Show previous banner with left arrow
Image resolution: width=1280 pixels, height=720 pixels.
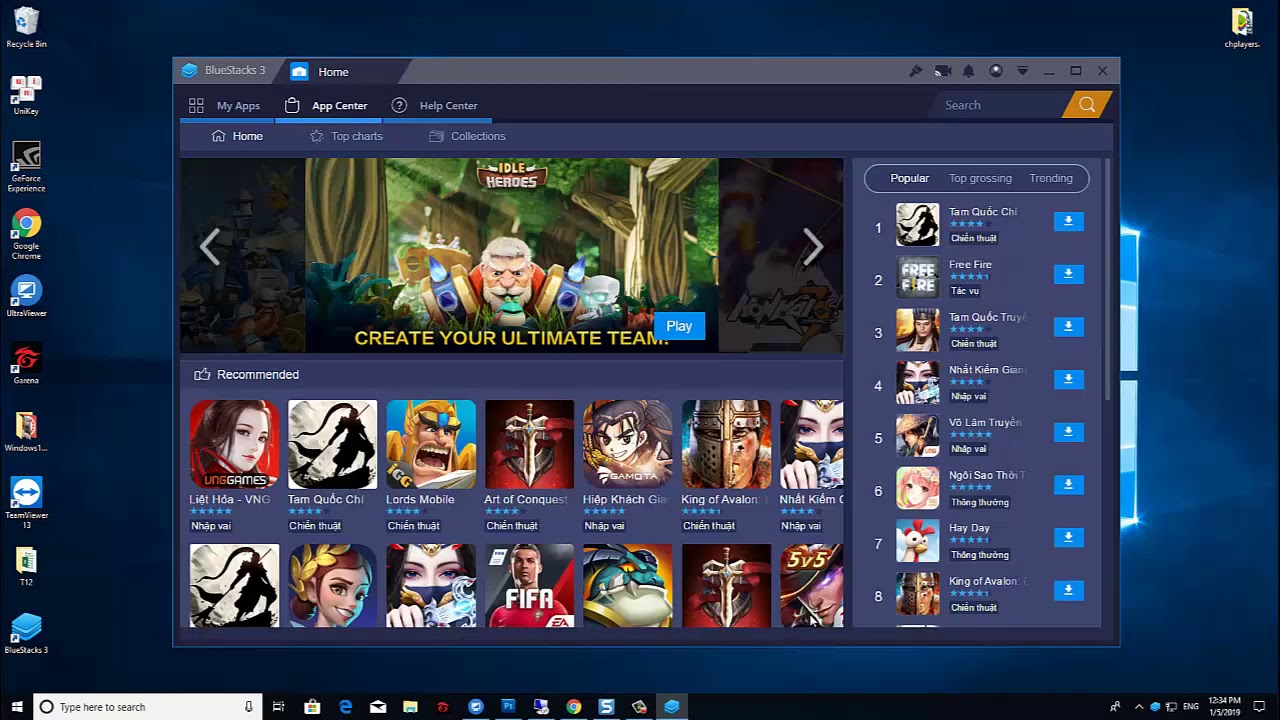pyautogui.click(x=209, y=247)
